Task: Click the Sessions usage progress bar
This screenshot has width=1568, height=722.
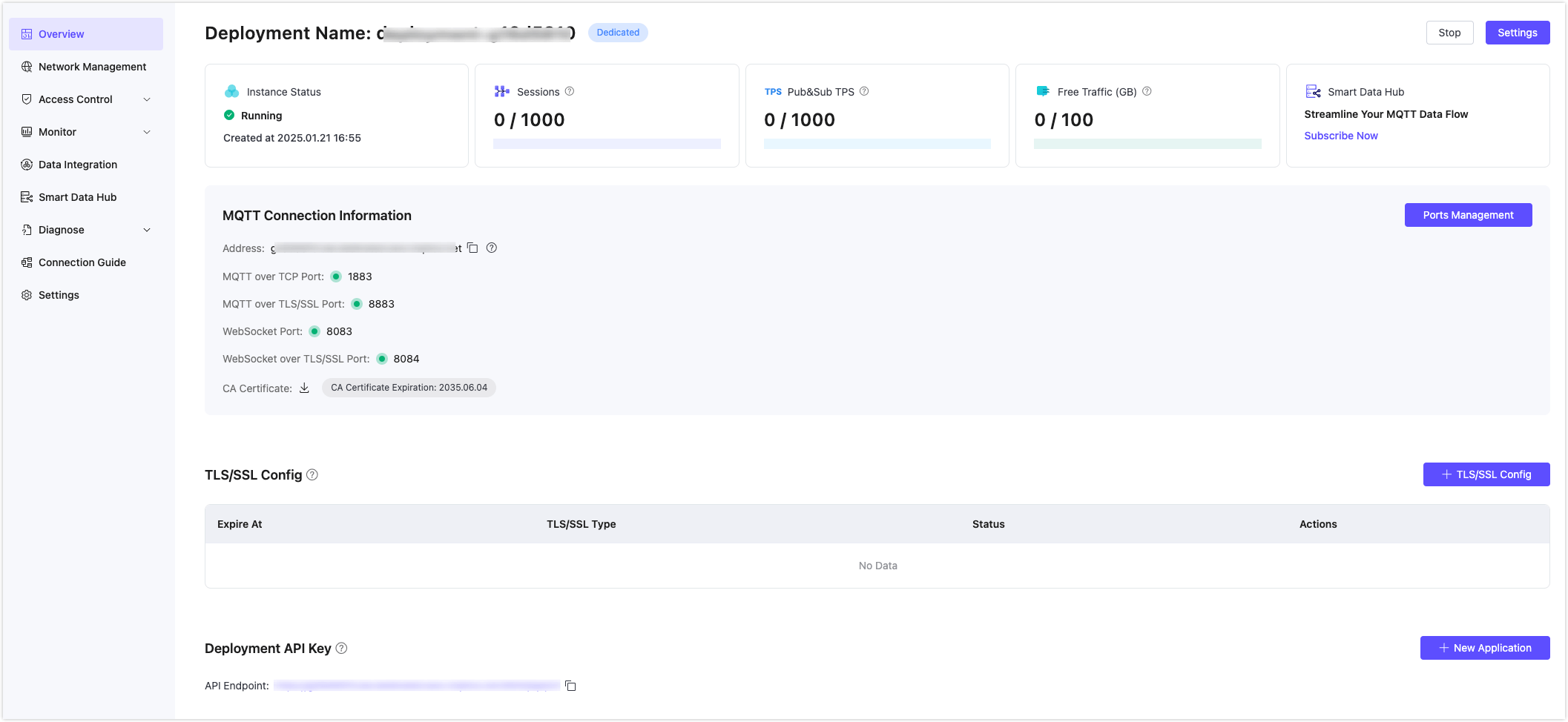Action: [x=607, y=144]
